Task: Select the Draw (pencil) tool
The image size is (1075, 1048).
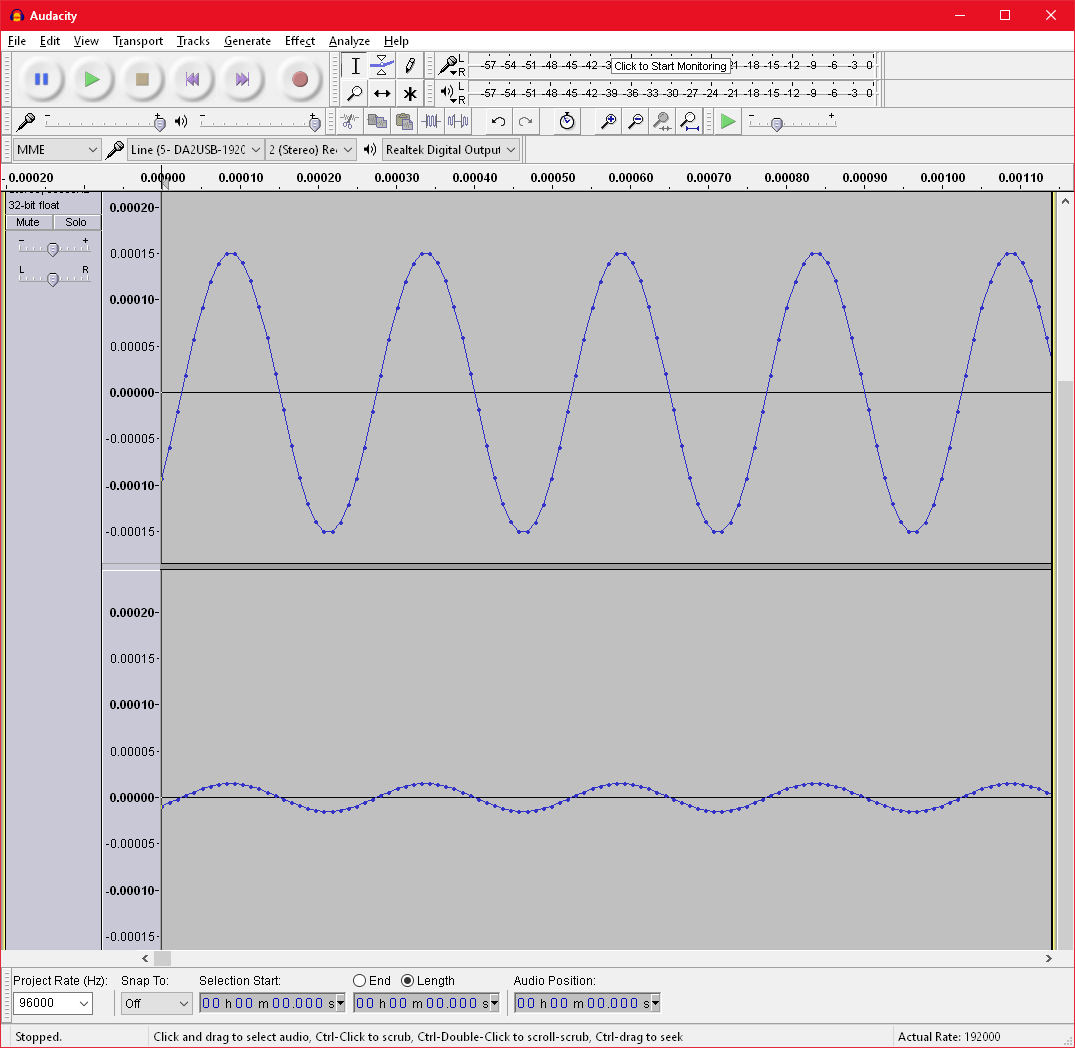Action: 409,66
